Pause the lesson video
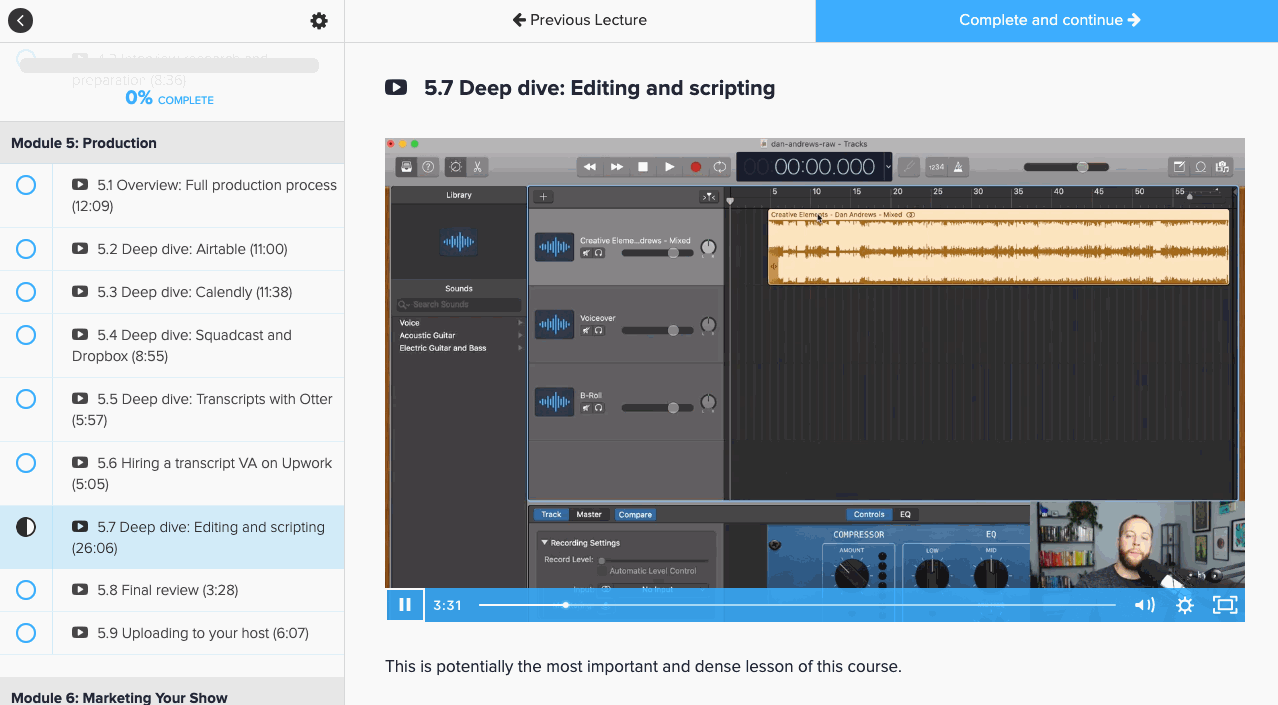The image size is (1278, 705). coord(404,604)
